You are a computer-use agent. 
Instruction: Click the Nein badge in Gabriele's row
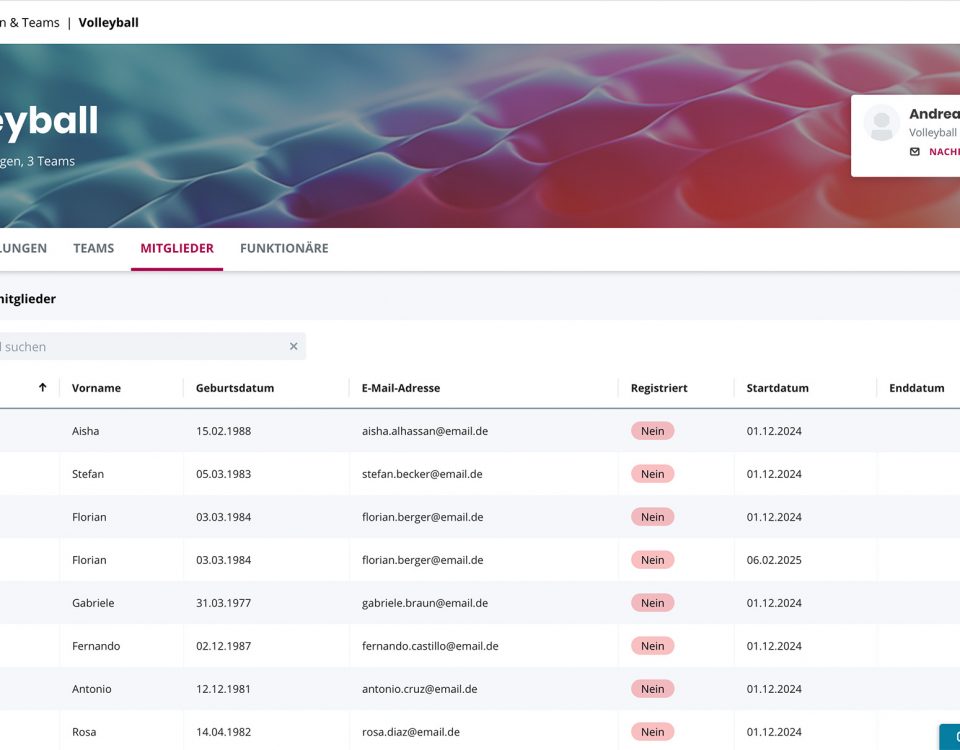pos(652,603)
